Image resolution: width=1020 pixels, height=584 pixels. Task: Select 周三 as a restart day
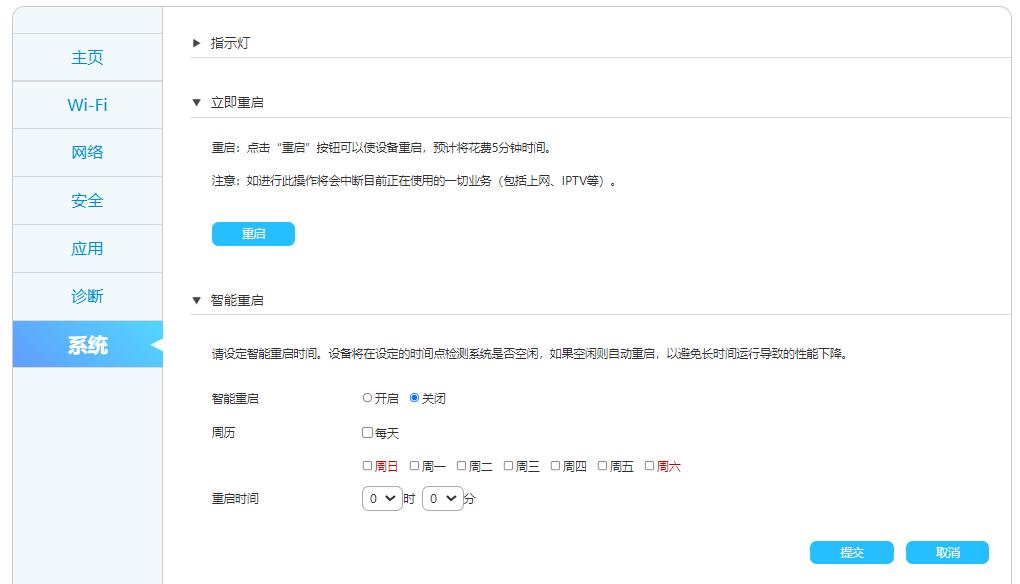[508, 465]
